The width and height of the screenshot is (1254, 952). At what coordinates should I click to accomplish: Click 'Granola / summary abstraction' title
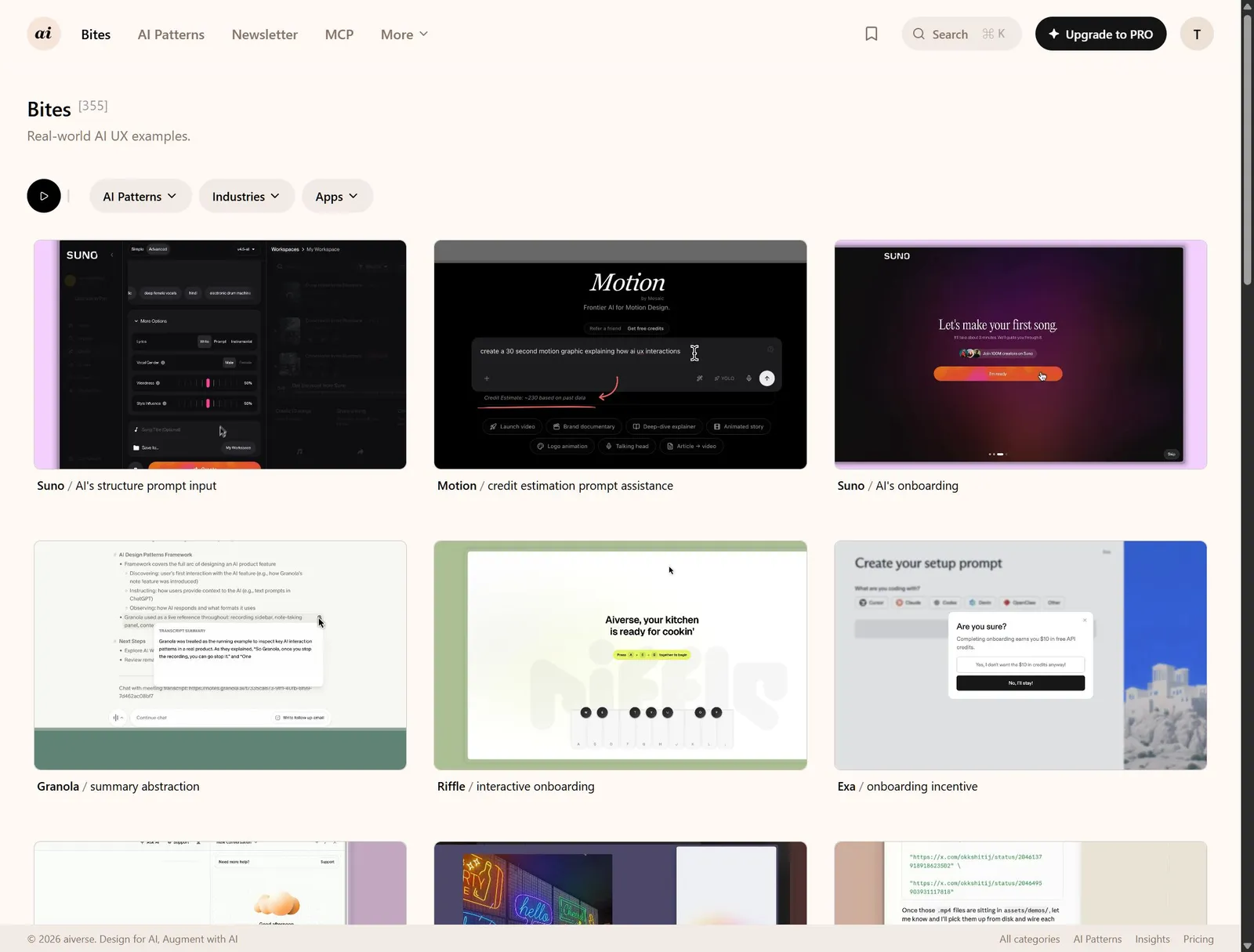[118, 787]
